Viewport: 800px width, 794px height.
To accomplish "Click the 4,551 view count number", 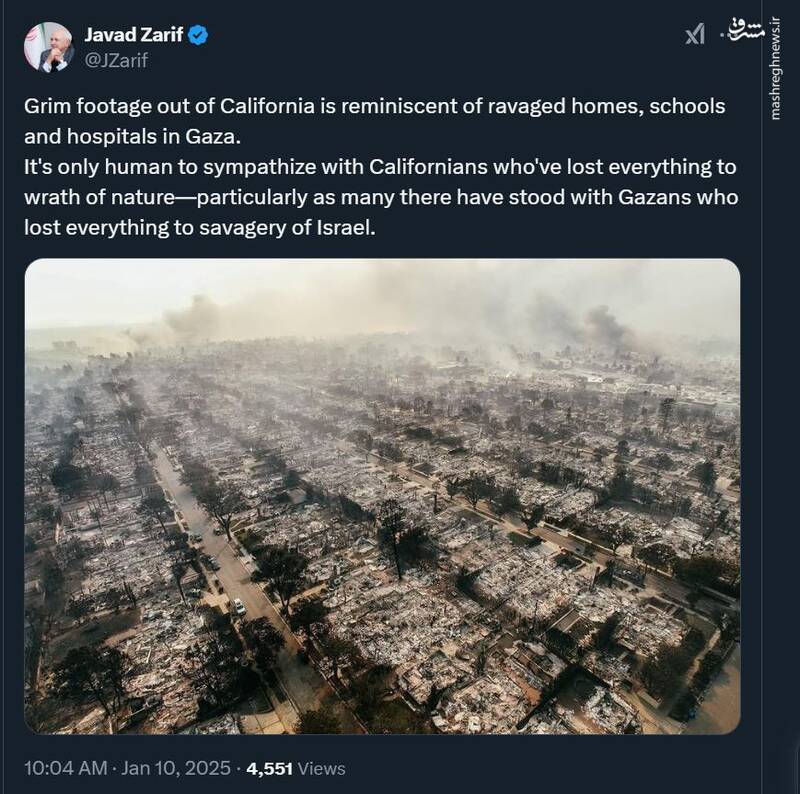I will pos(268,769).
